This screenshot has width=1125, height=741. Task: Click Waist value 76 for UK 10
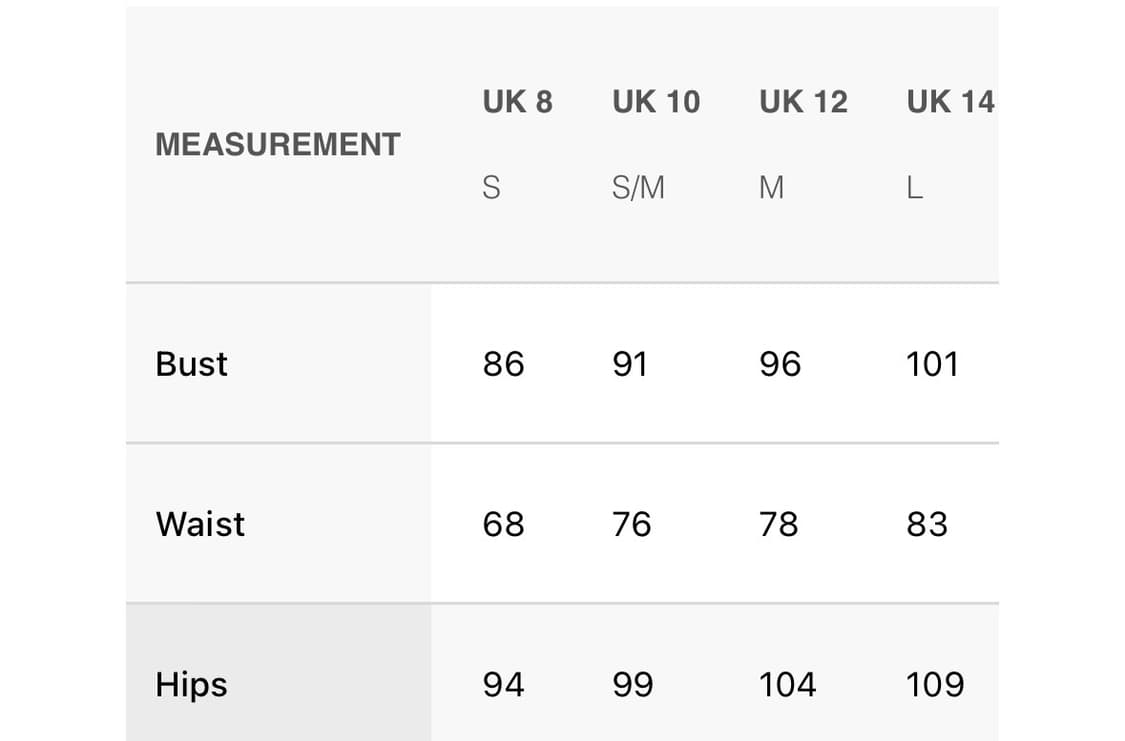click(631, 524)
